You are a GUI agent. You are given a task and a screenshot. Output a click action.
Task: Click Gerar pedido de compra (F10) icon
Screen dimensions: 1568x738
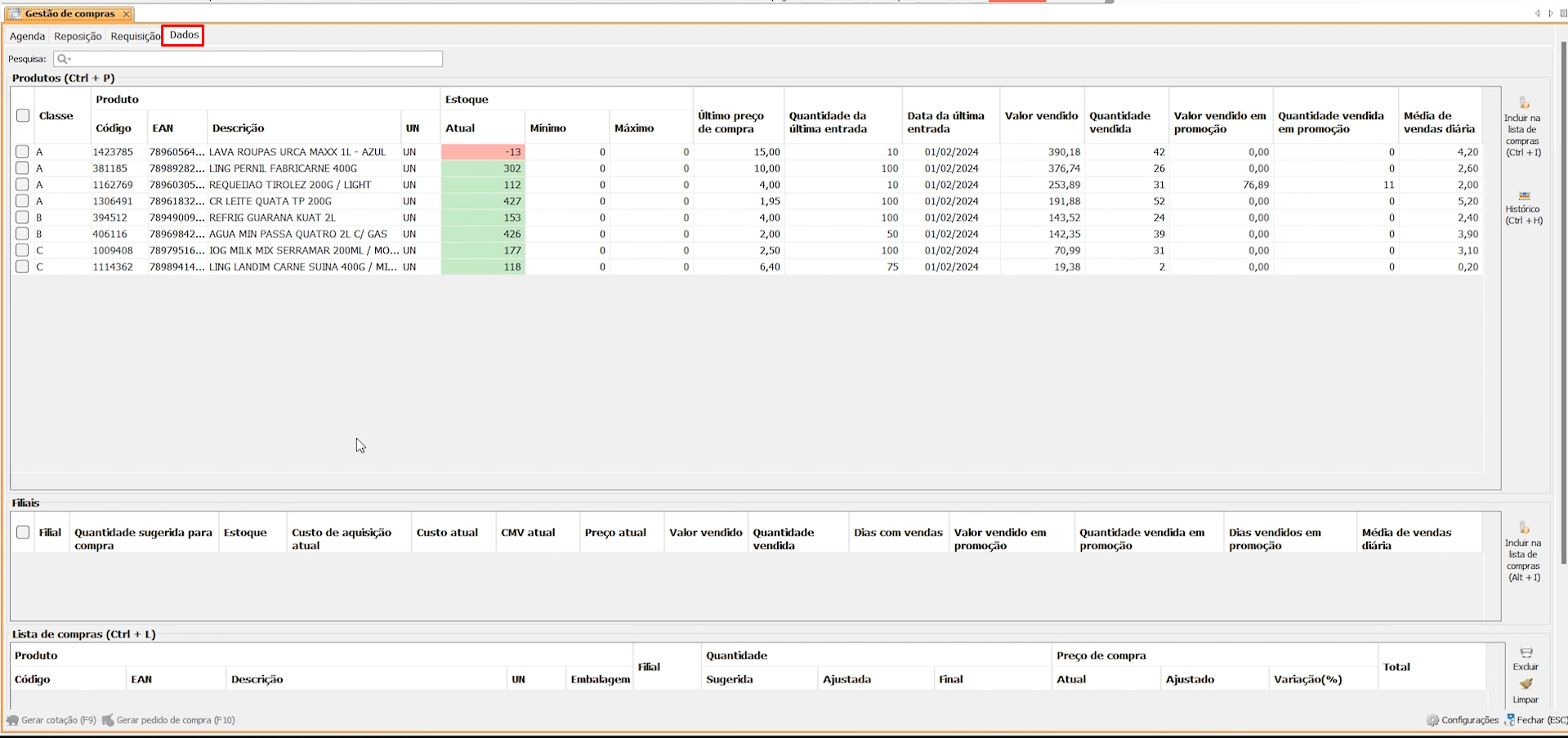point(108,720)
